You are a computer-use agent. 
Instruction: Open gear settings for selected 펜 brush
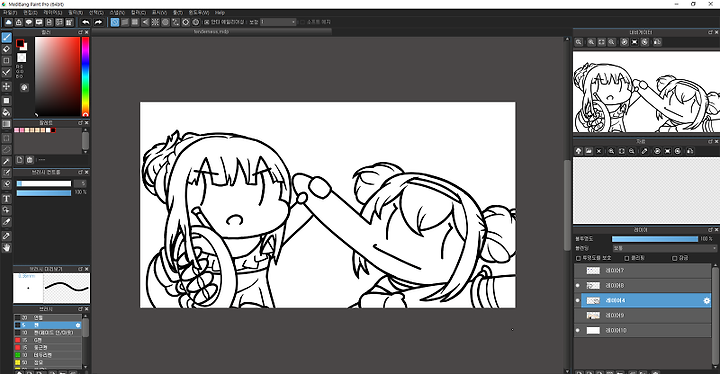pos(78,325)
